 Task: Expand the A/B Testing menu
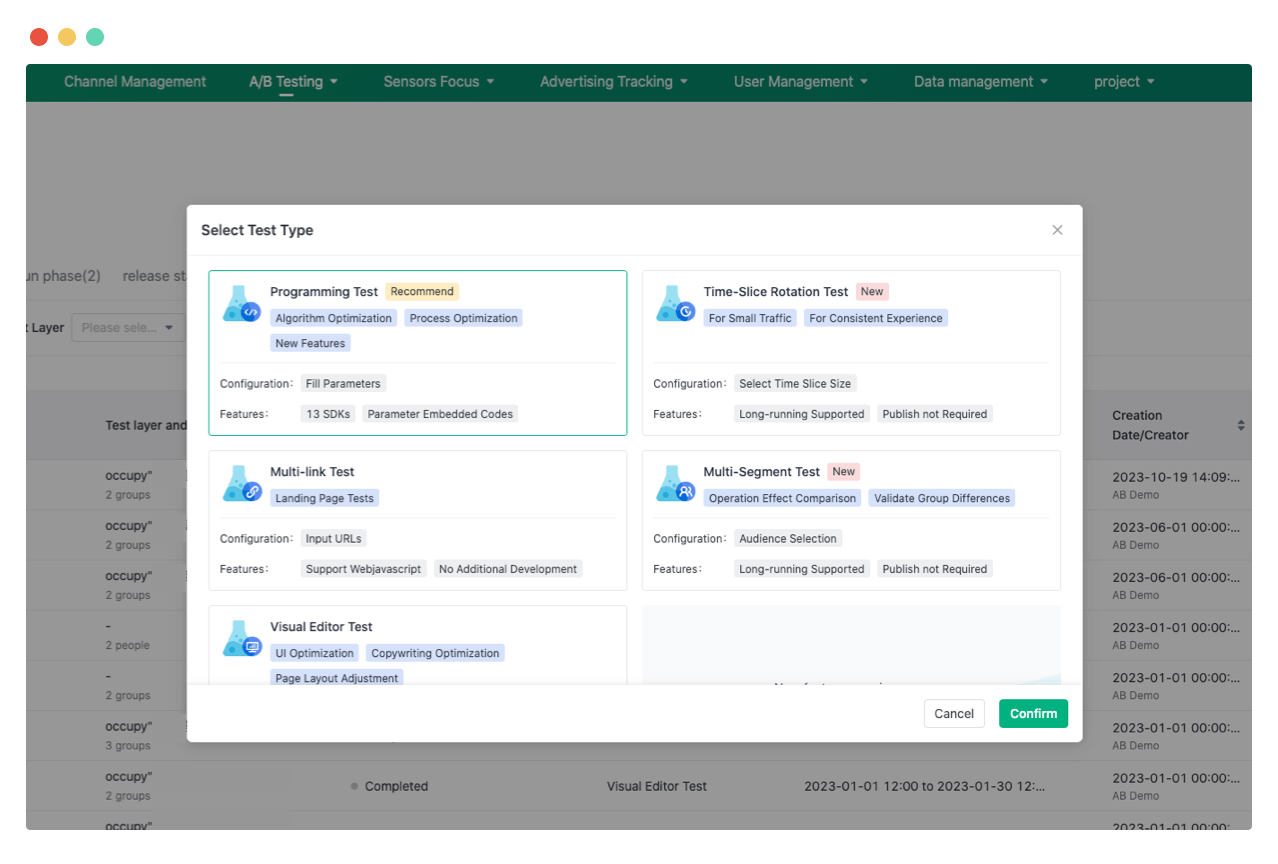[x=293, y=82]
